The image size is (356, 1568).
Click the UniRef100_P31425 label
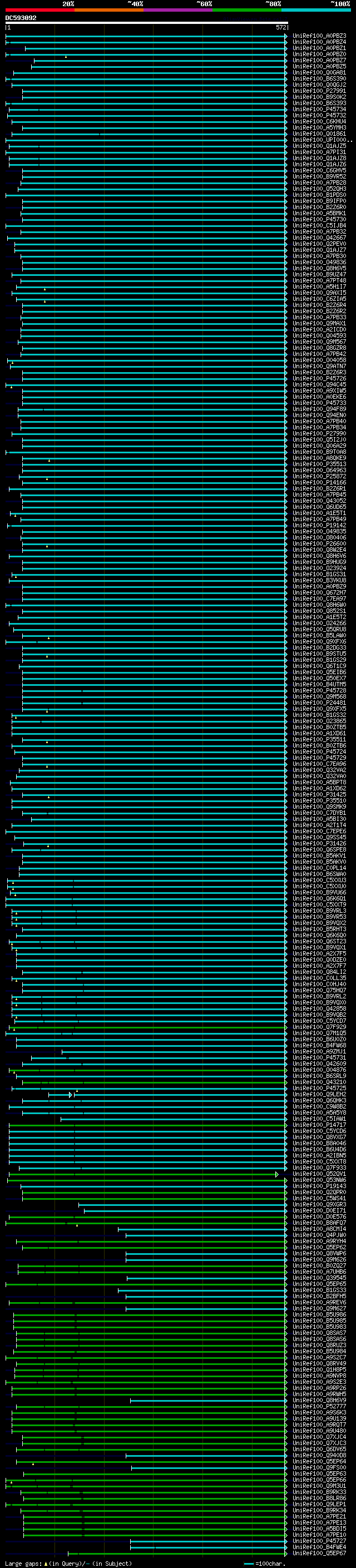(x=319, y=795)
